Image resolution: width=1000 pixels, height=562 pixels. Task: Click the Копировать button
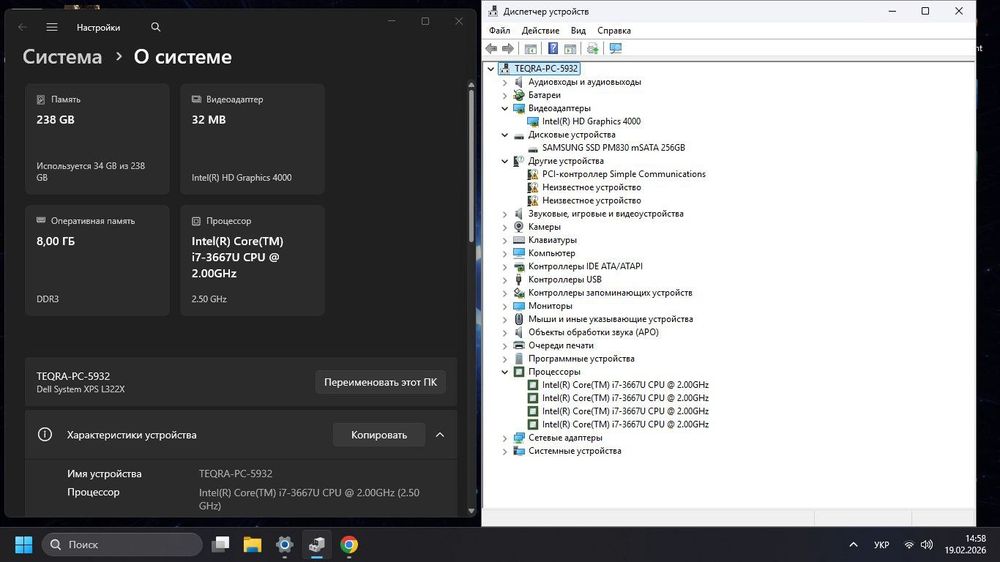(379, 434)
